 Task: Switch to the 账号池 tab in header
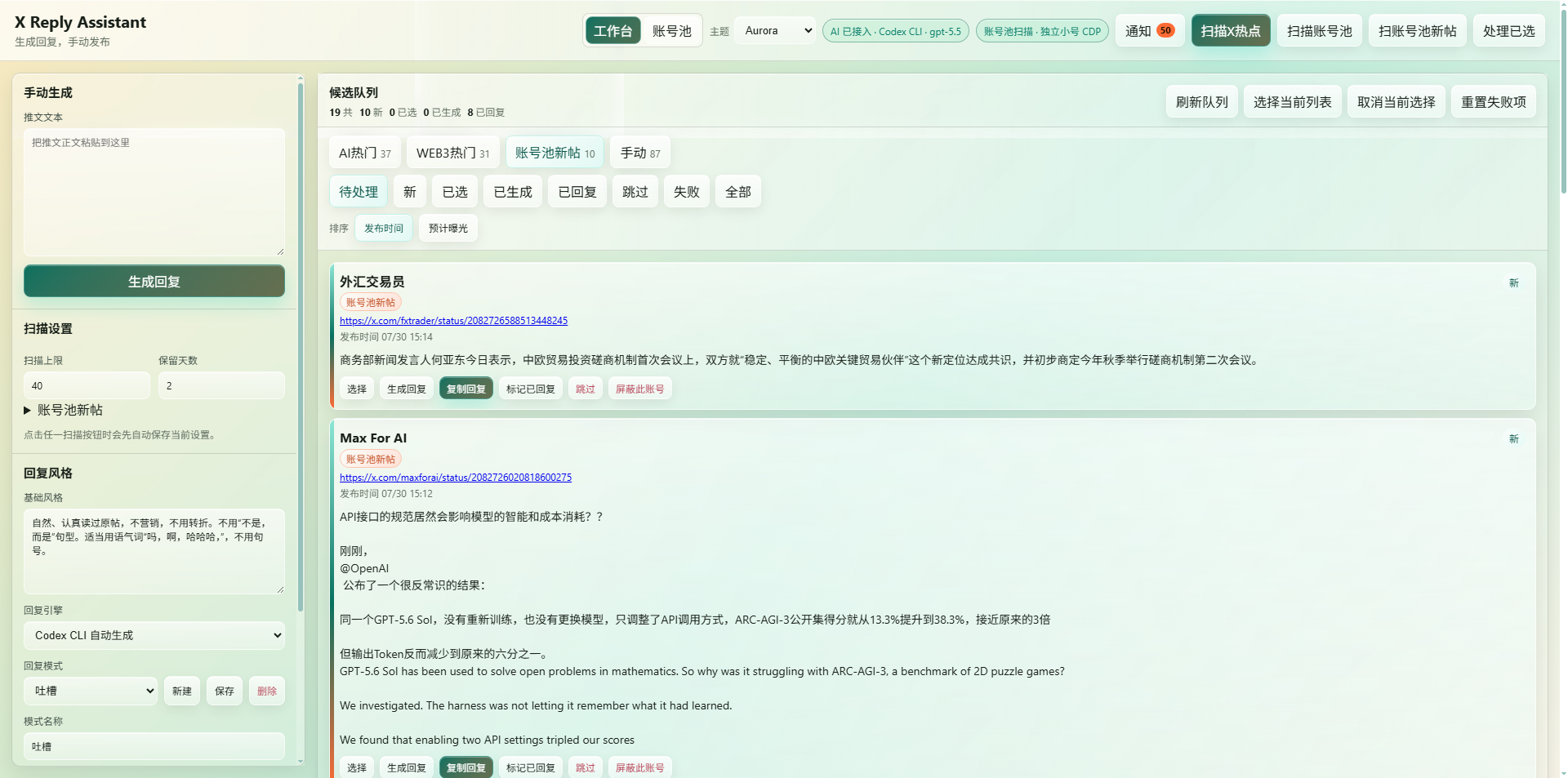pos(671,31)
